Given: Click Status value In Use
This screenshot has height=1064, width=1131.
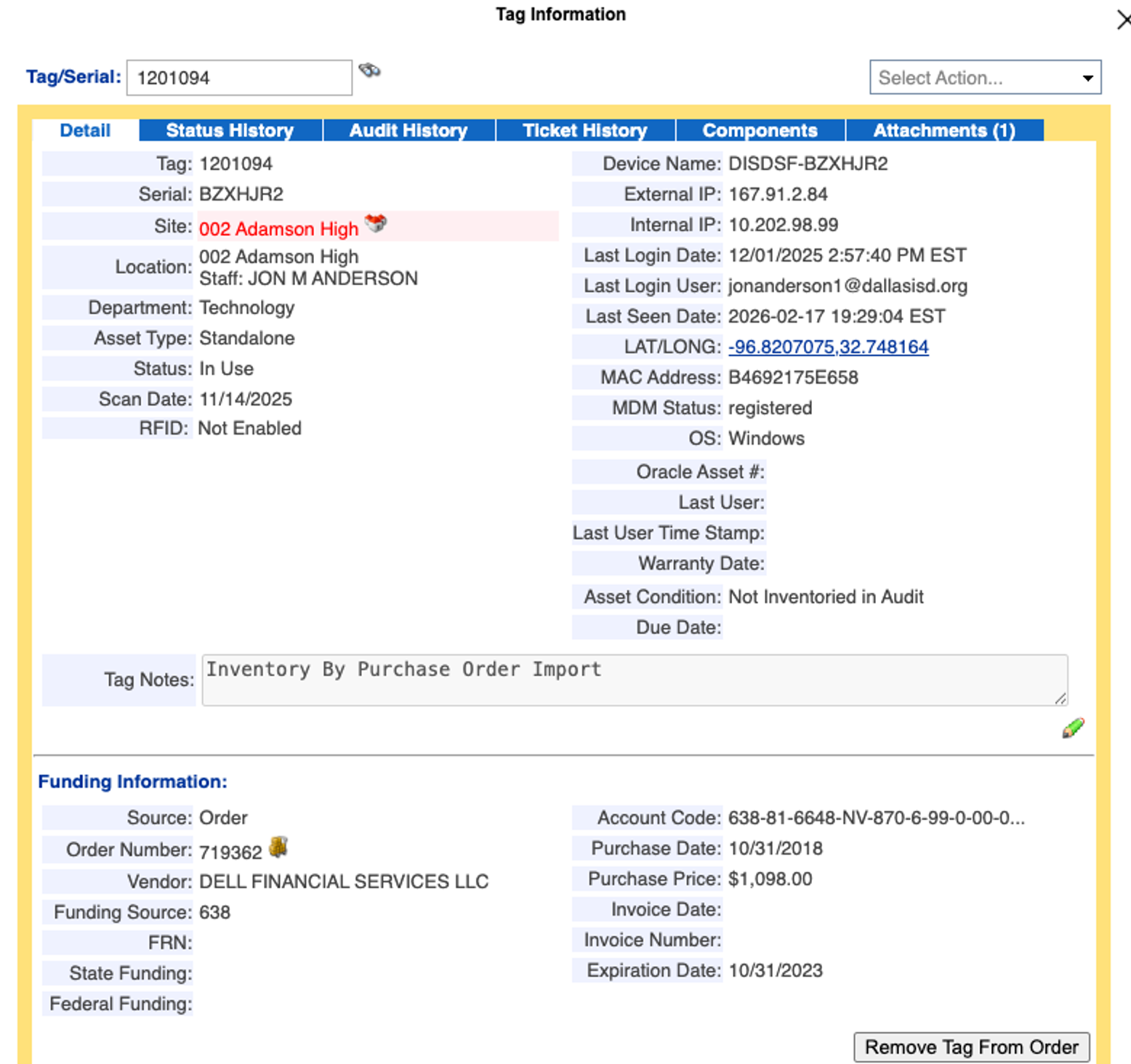Looking at the screenshot, I should tap(226, 368).
